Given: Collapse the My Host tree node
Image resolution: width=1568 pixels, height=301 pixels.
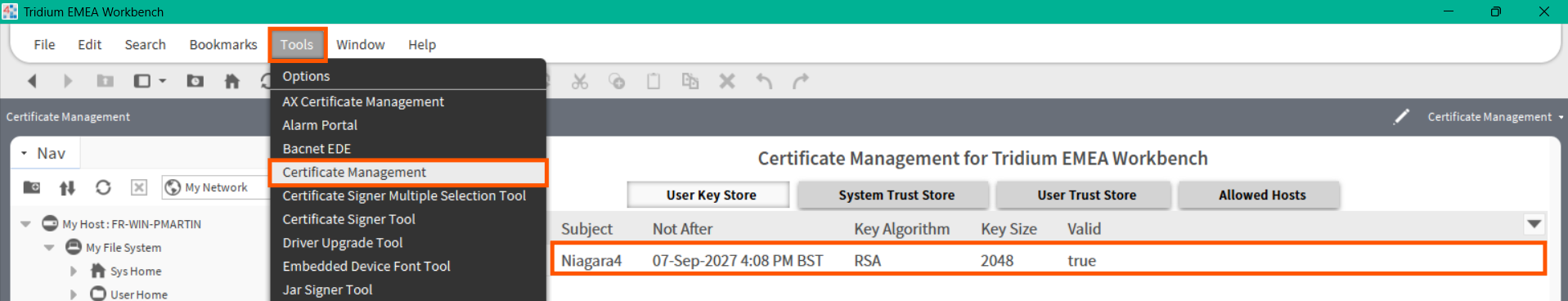Looking at the screenshot, I should pos(25,223).
